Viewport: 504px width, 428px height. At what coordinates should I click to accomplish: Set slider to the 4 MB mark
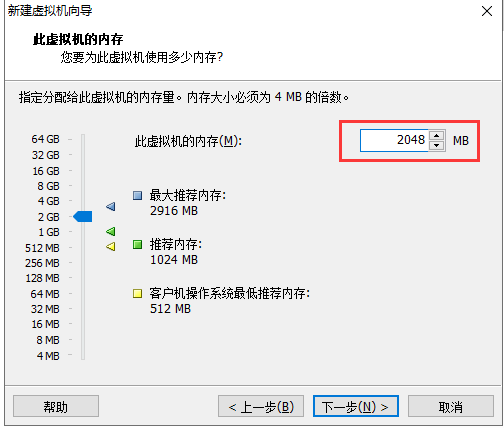tap(83, 356)
